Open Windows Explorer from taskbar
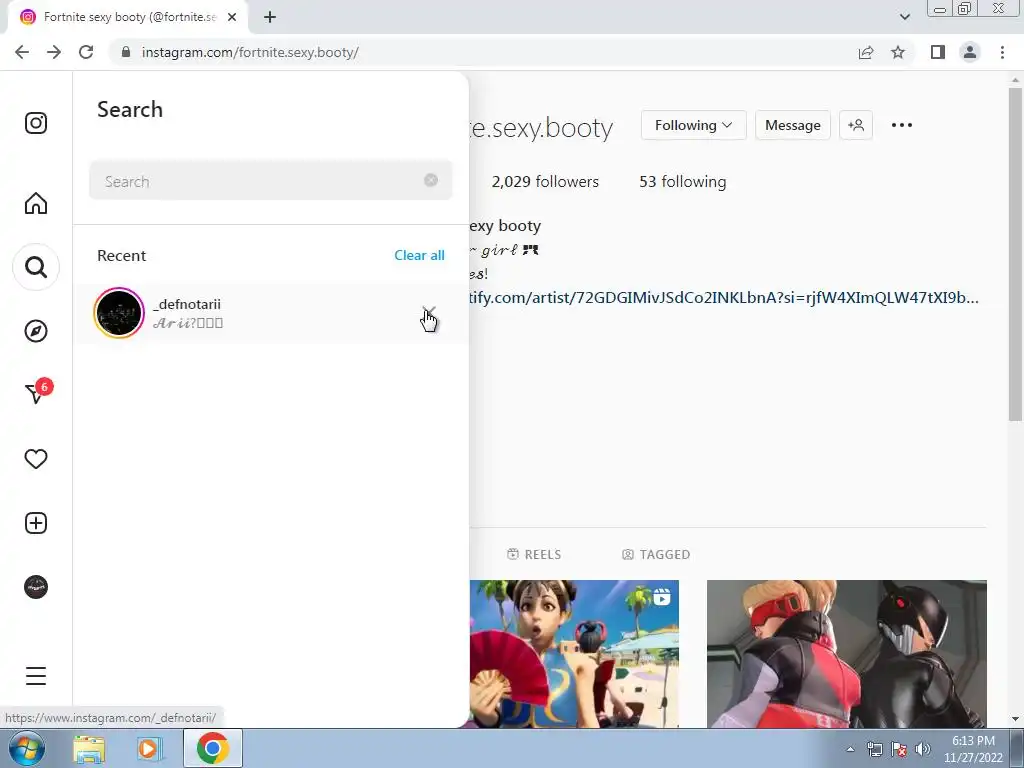Screen dimensions: 1024x768 point(89,748)
